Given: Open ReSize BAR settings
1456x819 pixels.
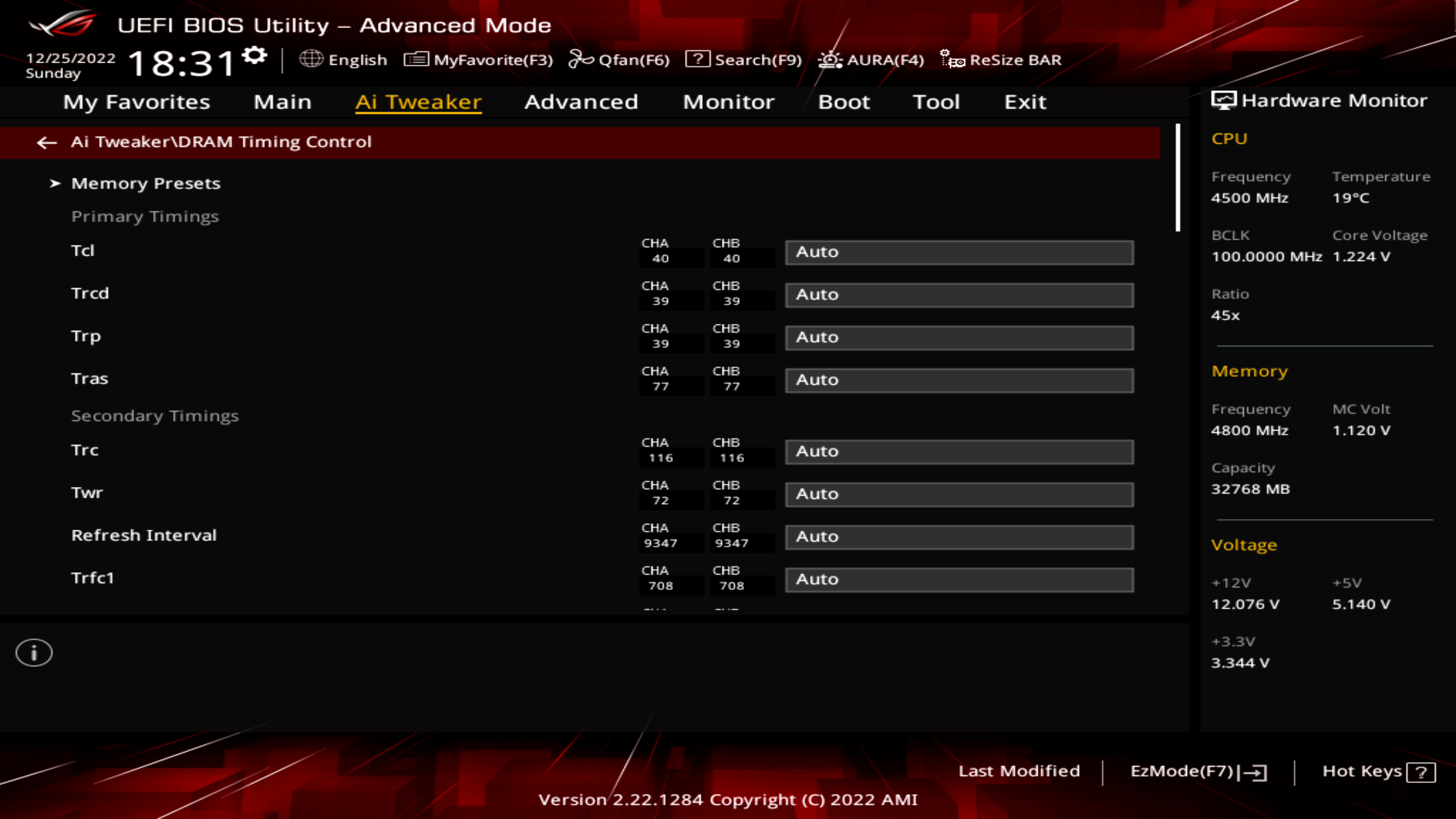Looking at the screenshot, I should (1001, 60).
